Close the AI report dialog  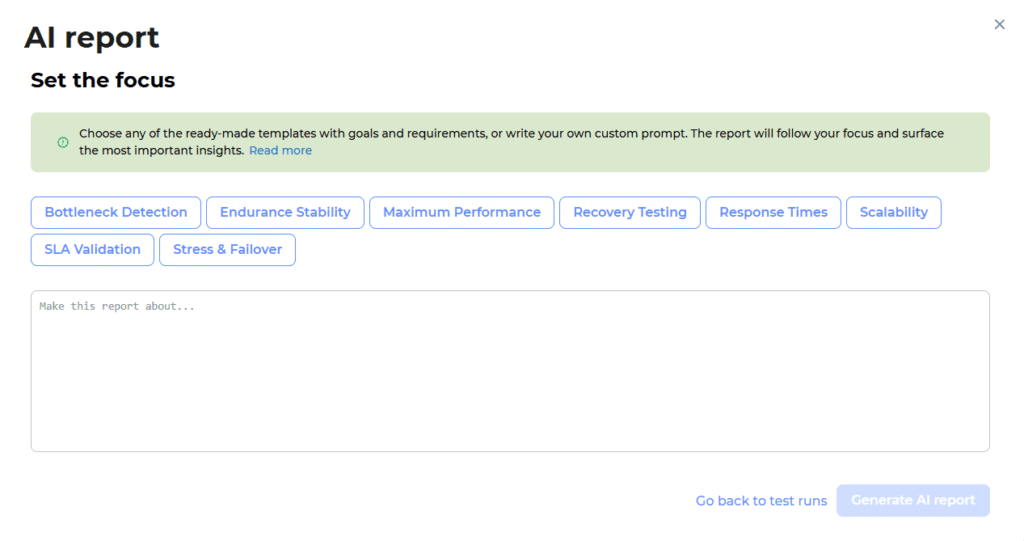point(999,25)
